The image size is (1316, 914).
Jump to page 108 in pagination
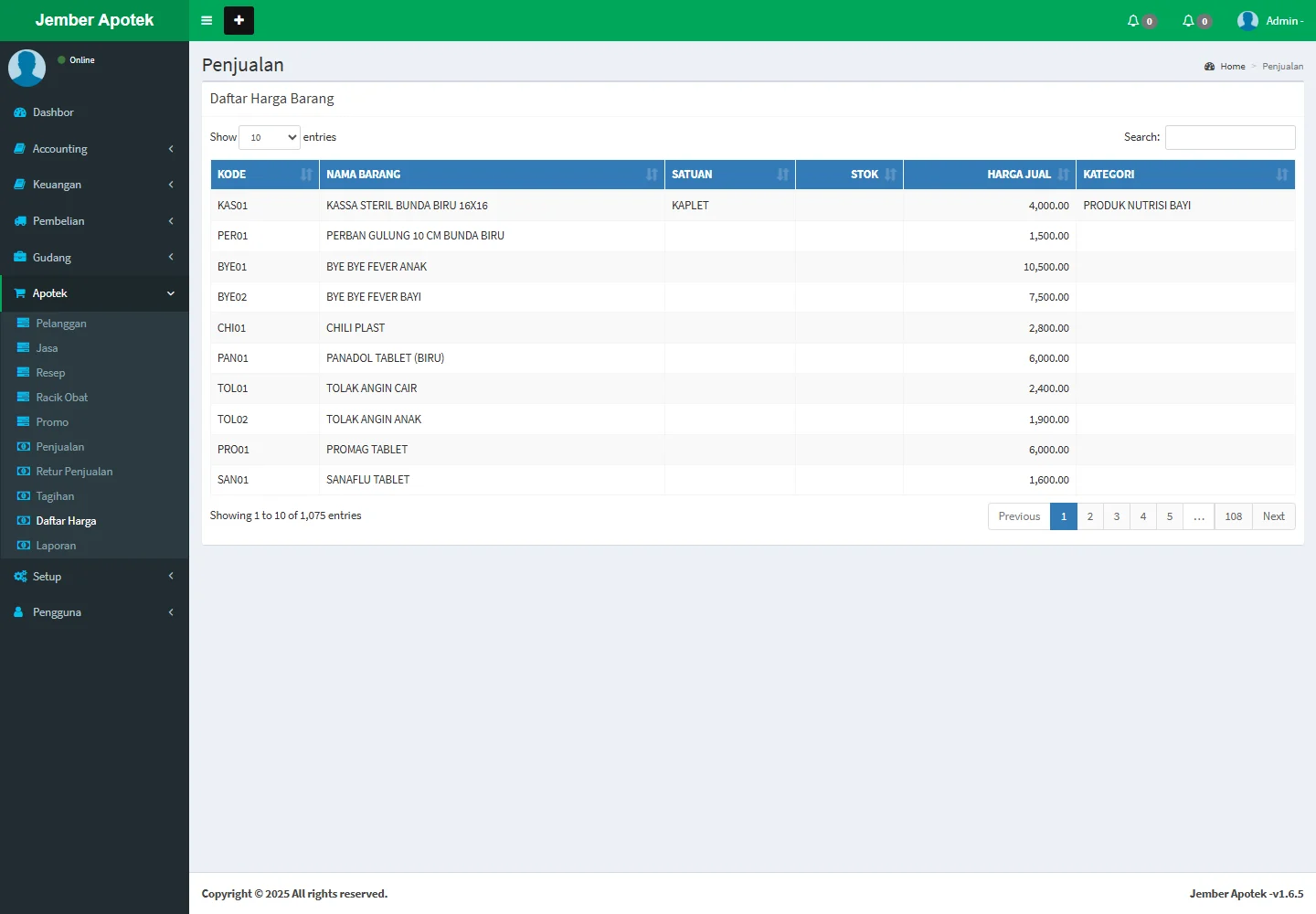(1233, 516)
